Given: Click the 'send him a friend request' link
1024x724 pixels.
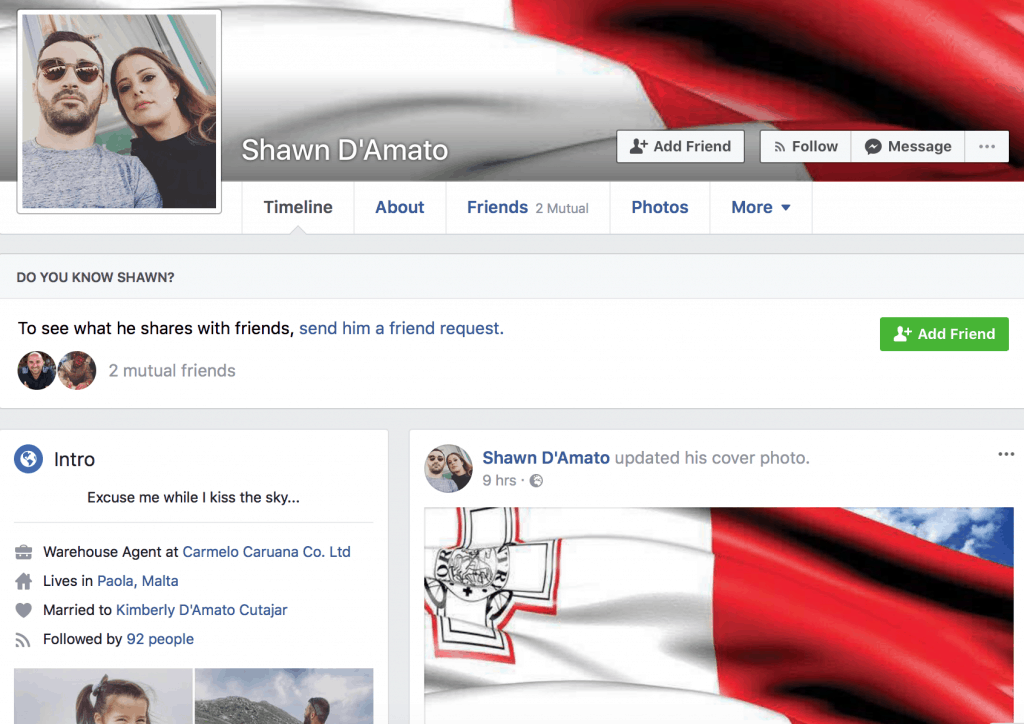Looking at the screenshot, I should click(x=401, y=328).
